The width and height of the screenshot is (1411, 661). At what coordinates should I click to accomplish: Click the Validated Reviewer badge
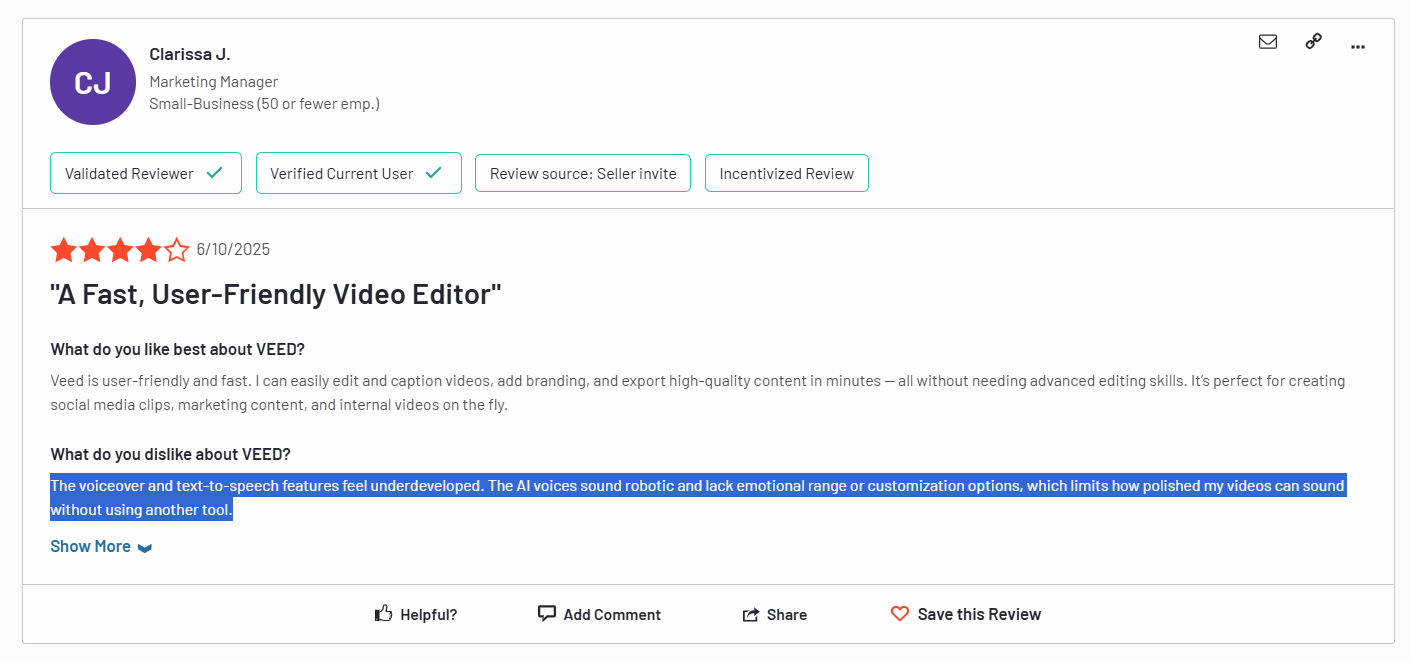pyautogui.click(x=145, y=173)
